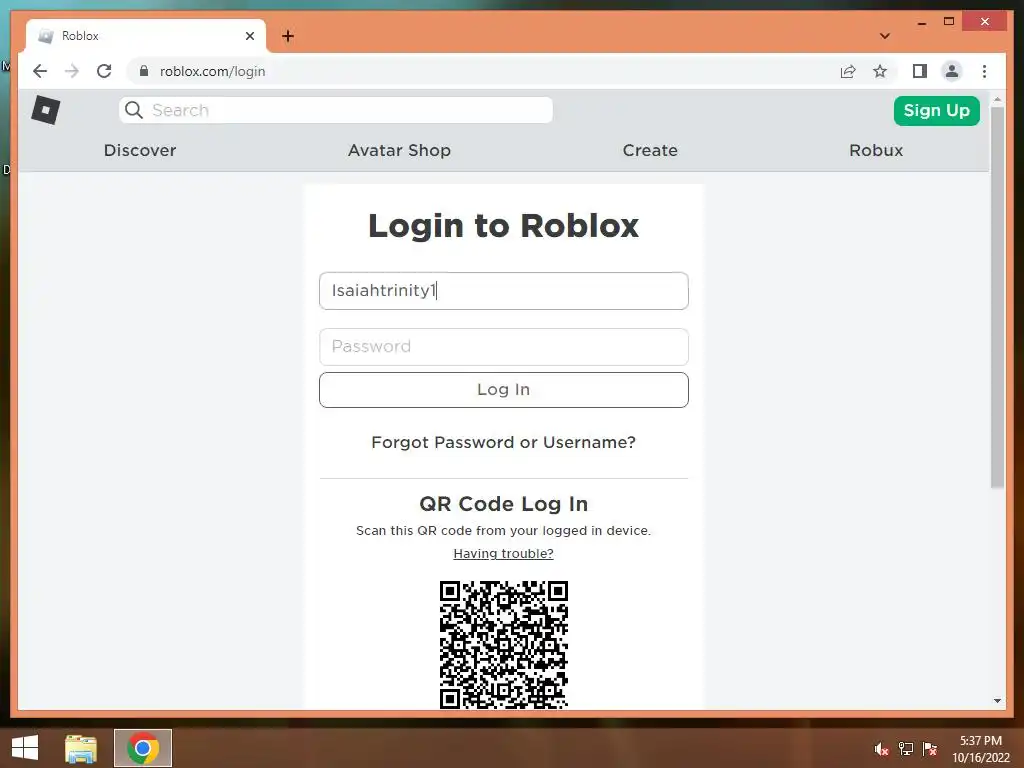
Task: Open the network tray icon
Action: 906,749
